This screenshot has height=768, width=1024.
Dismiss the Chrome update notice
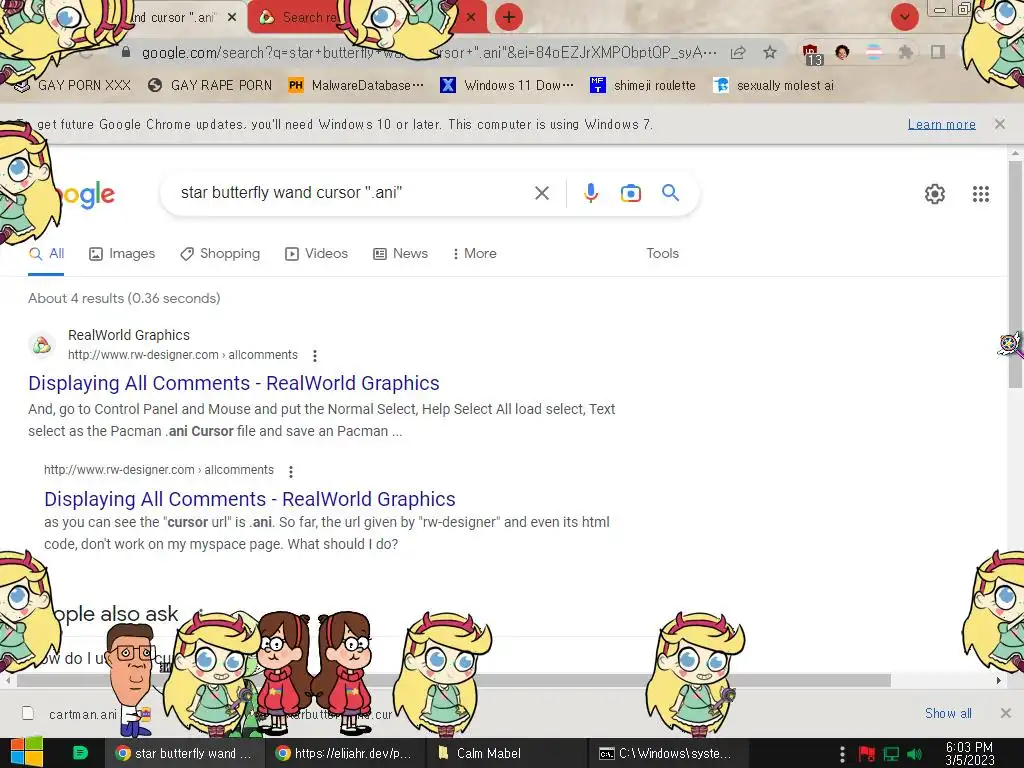(999, 124)
